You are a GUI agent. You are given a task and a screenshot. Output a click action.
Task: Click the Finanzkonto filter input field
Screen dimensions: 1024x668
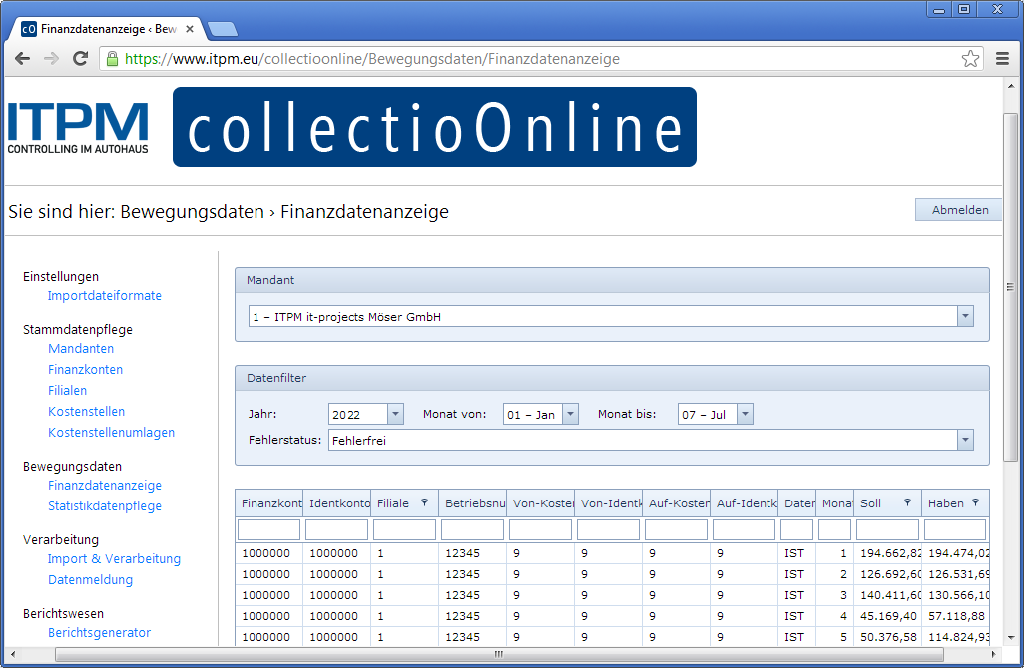click(269, 529)
